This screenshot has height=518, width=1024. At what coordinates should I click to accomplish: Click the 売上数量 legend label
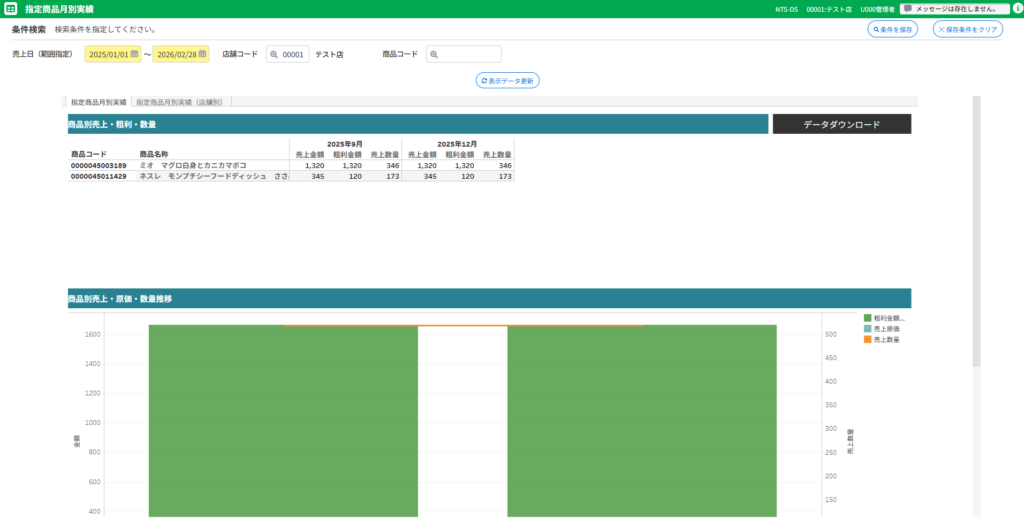pyautogui.click(x=886, y=340)
